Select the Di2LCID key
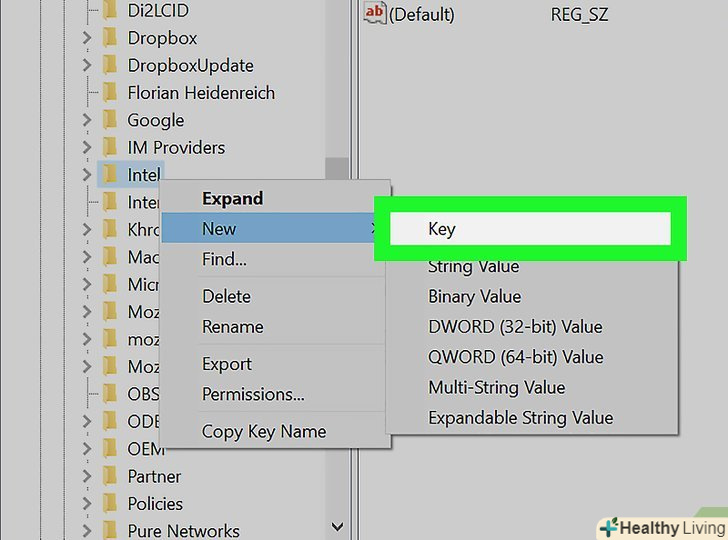 click(158, 10)
